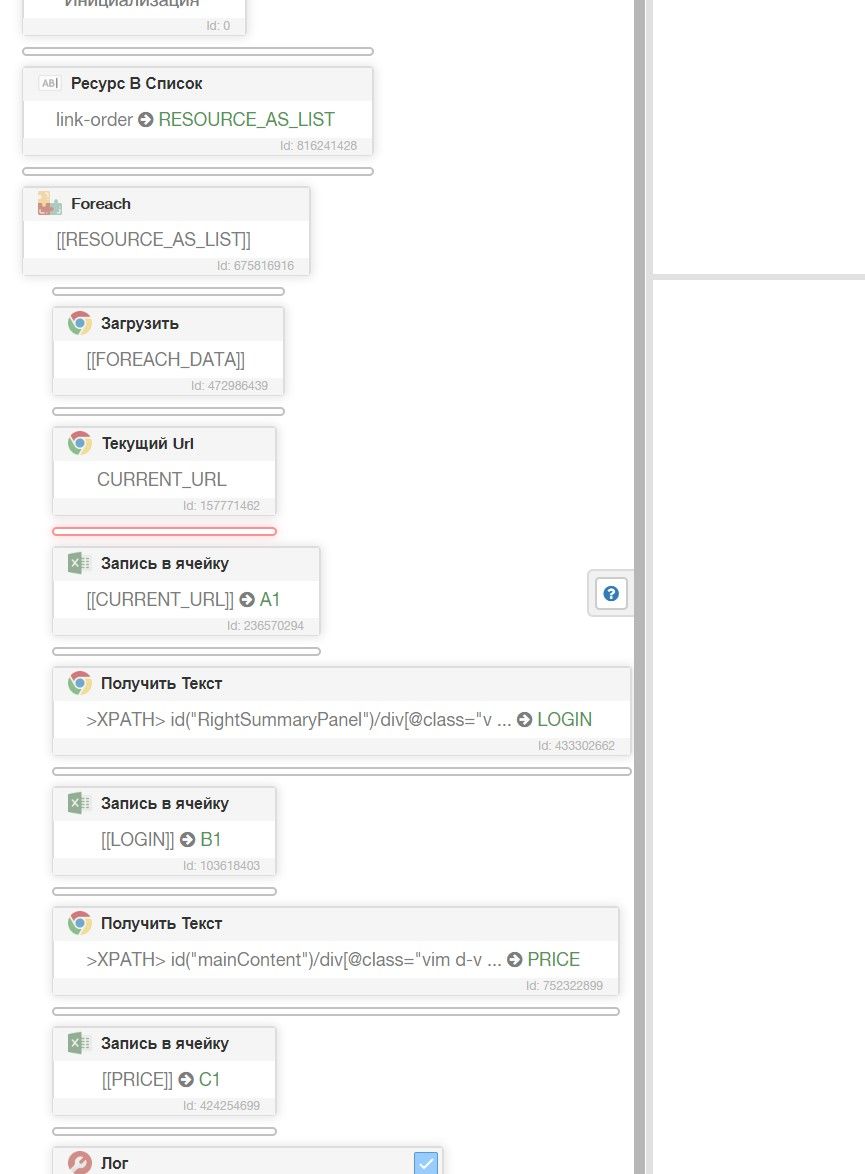Click the insertion bar below the Foreach block
Image resolution: width=865 pixels, height=1174 pixels.
[x=168, y=291]
